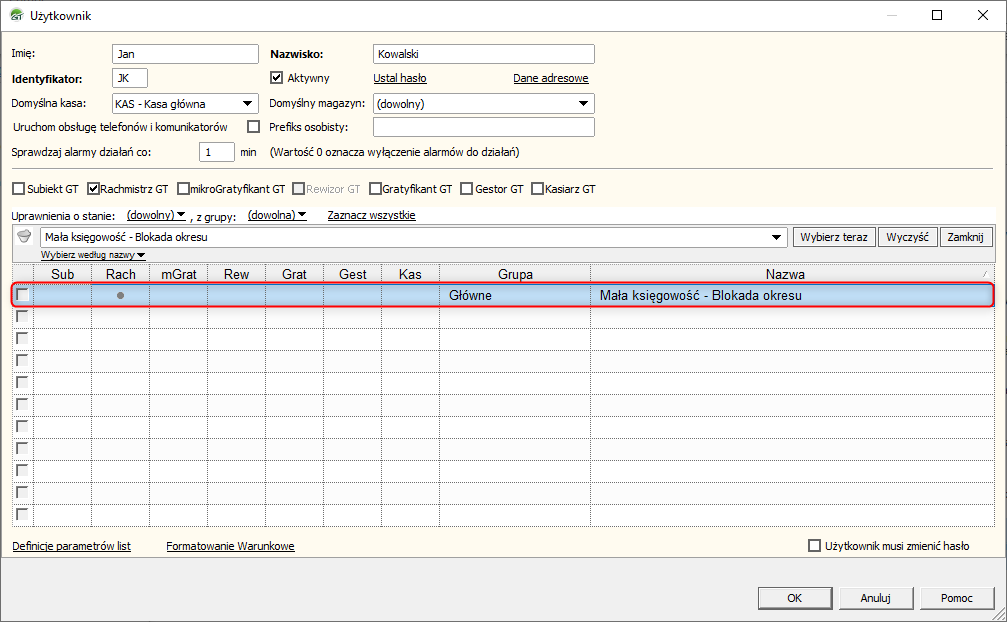Check the Gestor GT checkbox
1007x622 pixels.
[x=467, y=189]
